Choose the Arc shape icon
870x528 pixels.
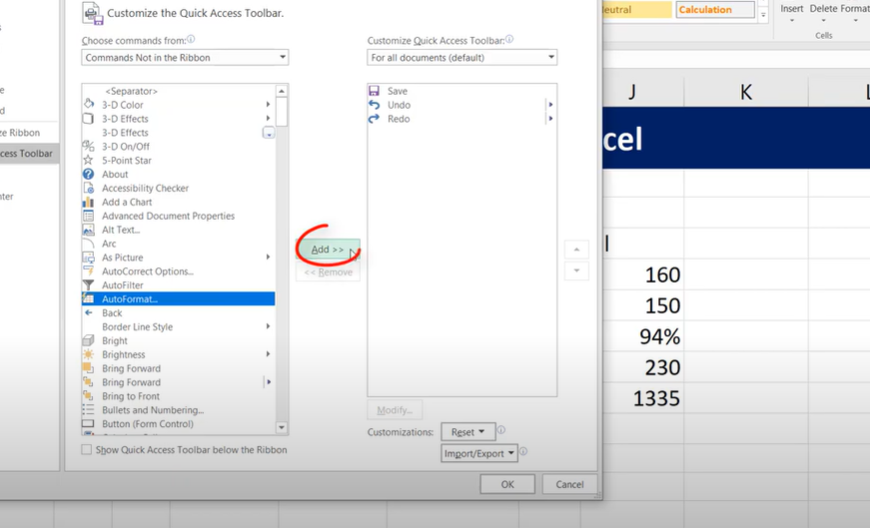coord(88,243)
